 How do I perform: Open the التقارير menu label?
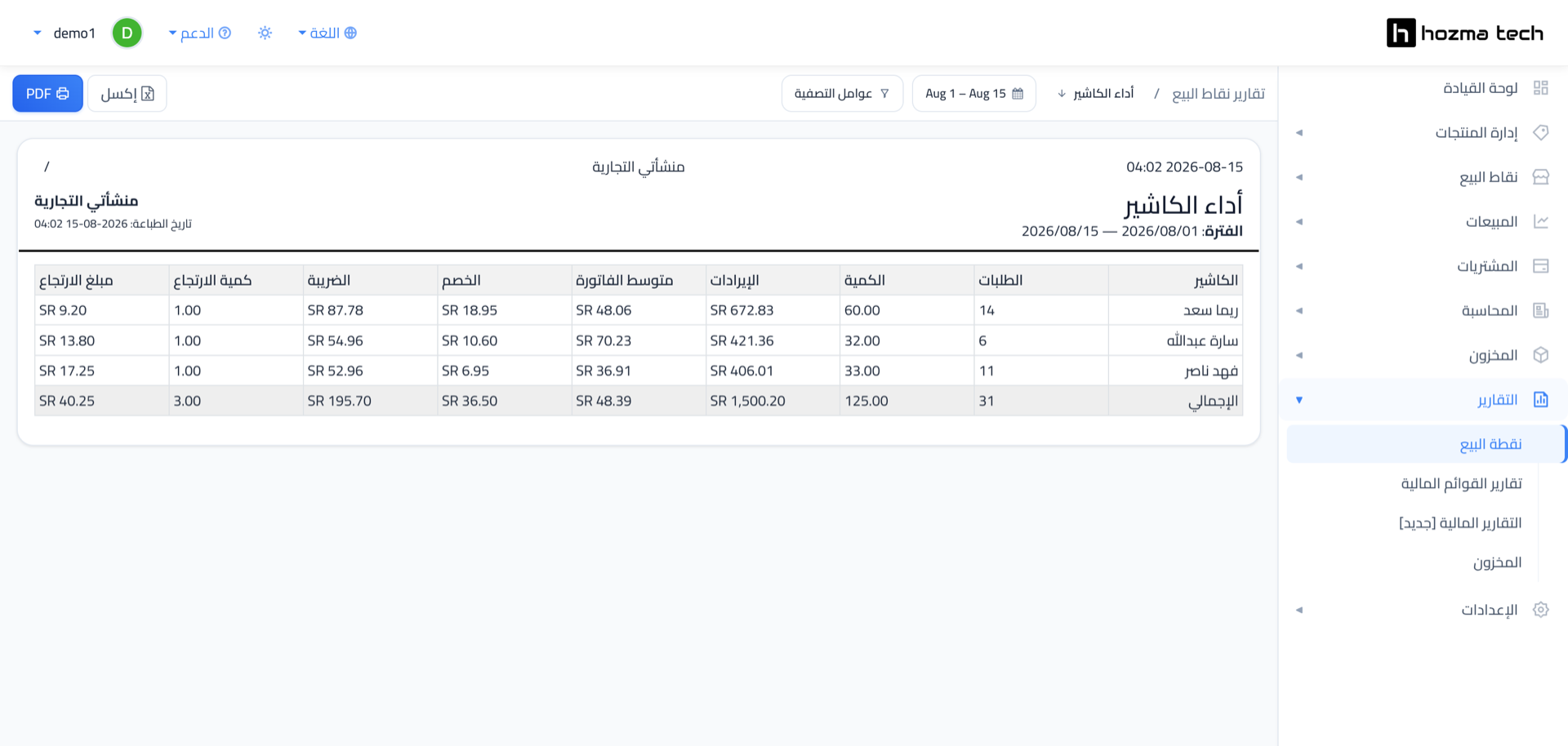(1498, 399)
